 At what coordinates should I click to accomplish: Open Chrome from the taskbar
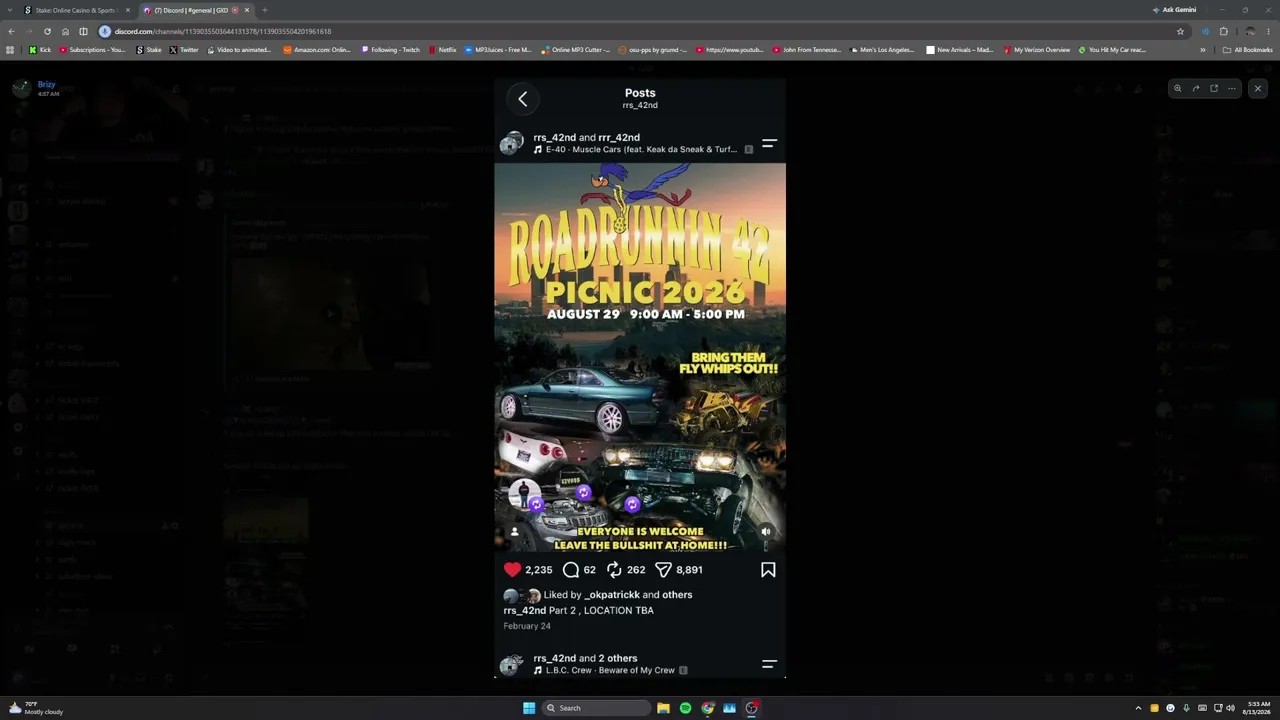pyautogui.click(x=707, y=708)
